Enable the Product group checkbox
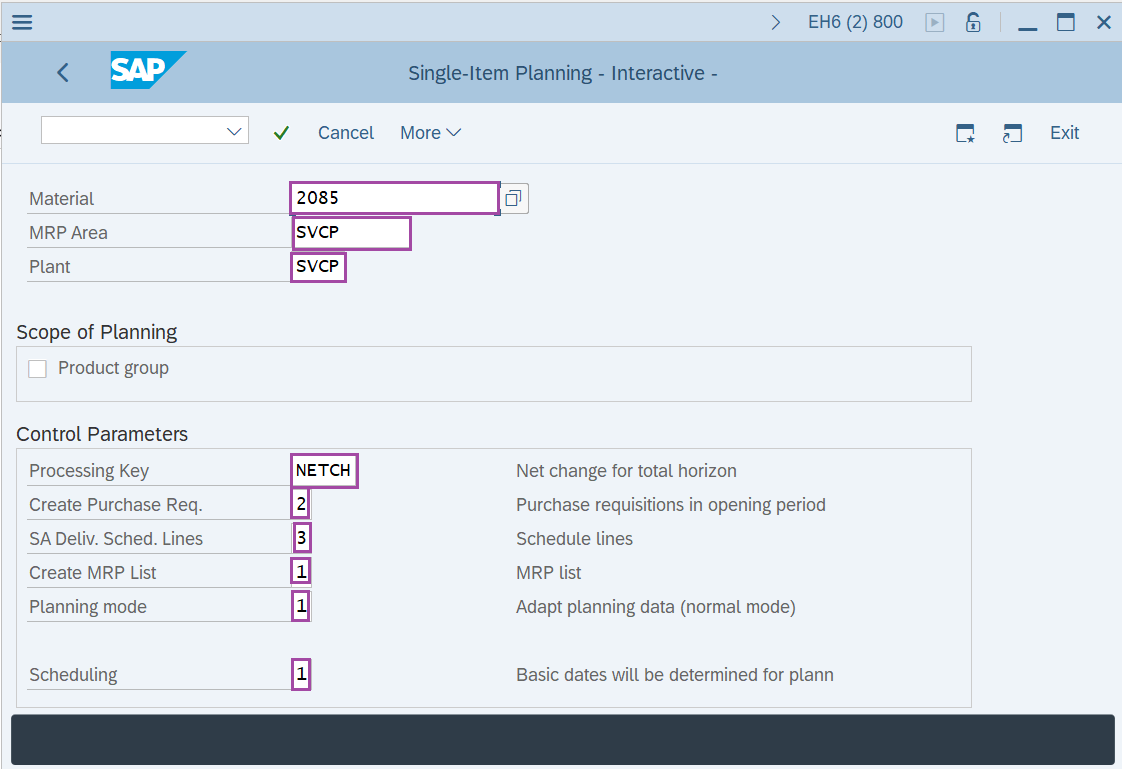Screen dimensions: 1122x769 [37, 368]
